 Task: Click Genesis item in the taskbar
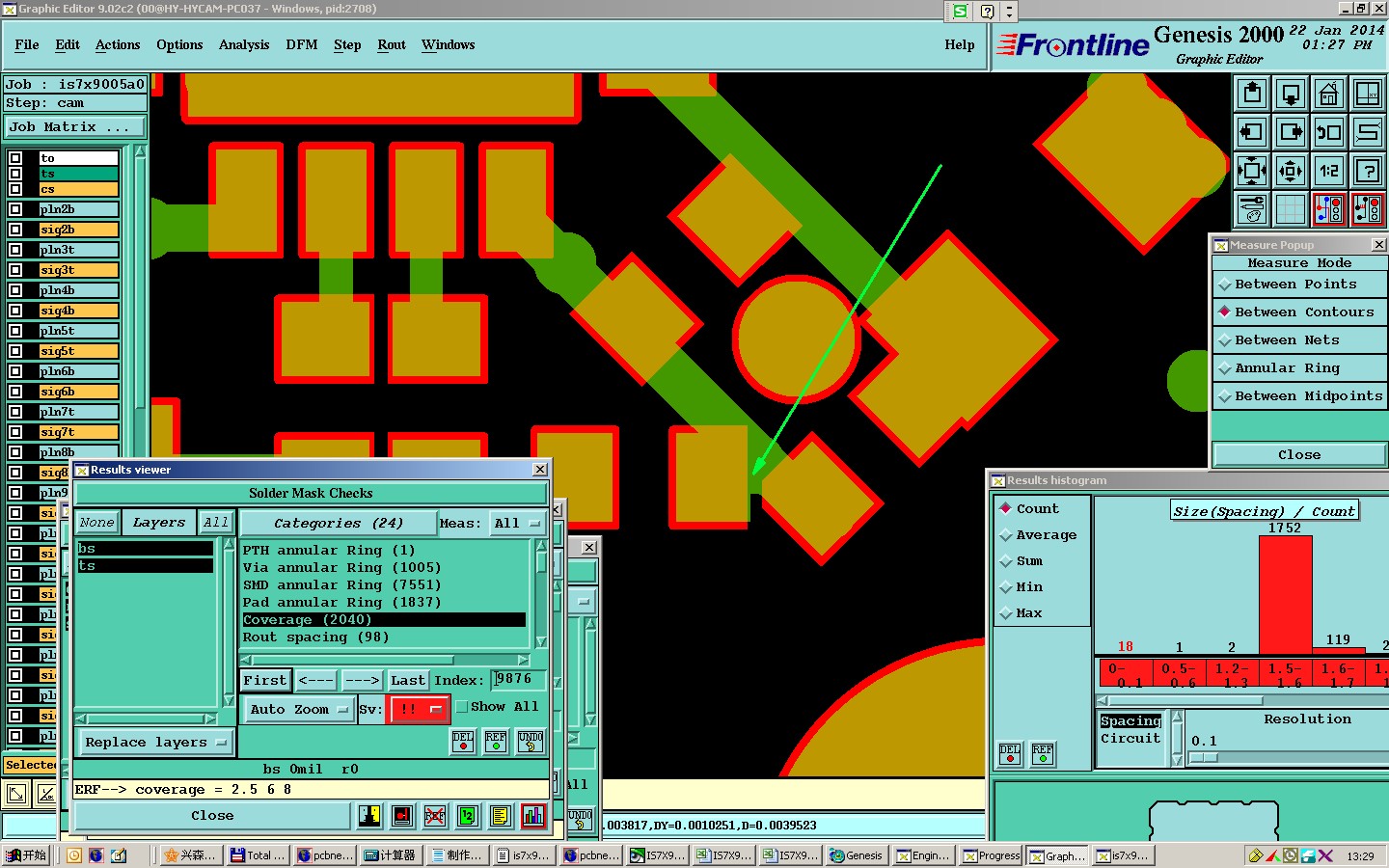[x=857, y=855]
